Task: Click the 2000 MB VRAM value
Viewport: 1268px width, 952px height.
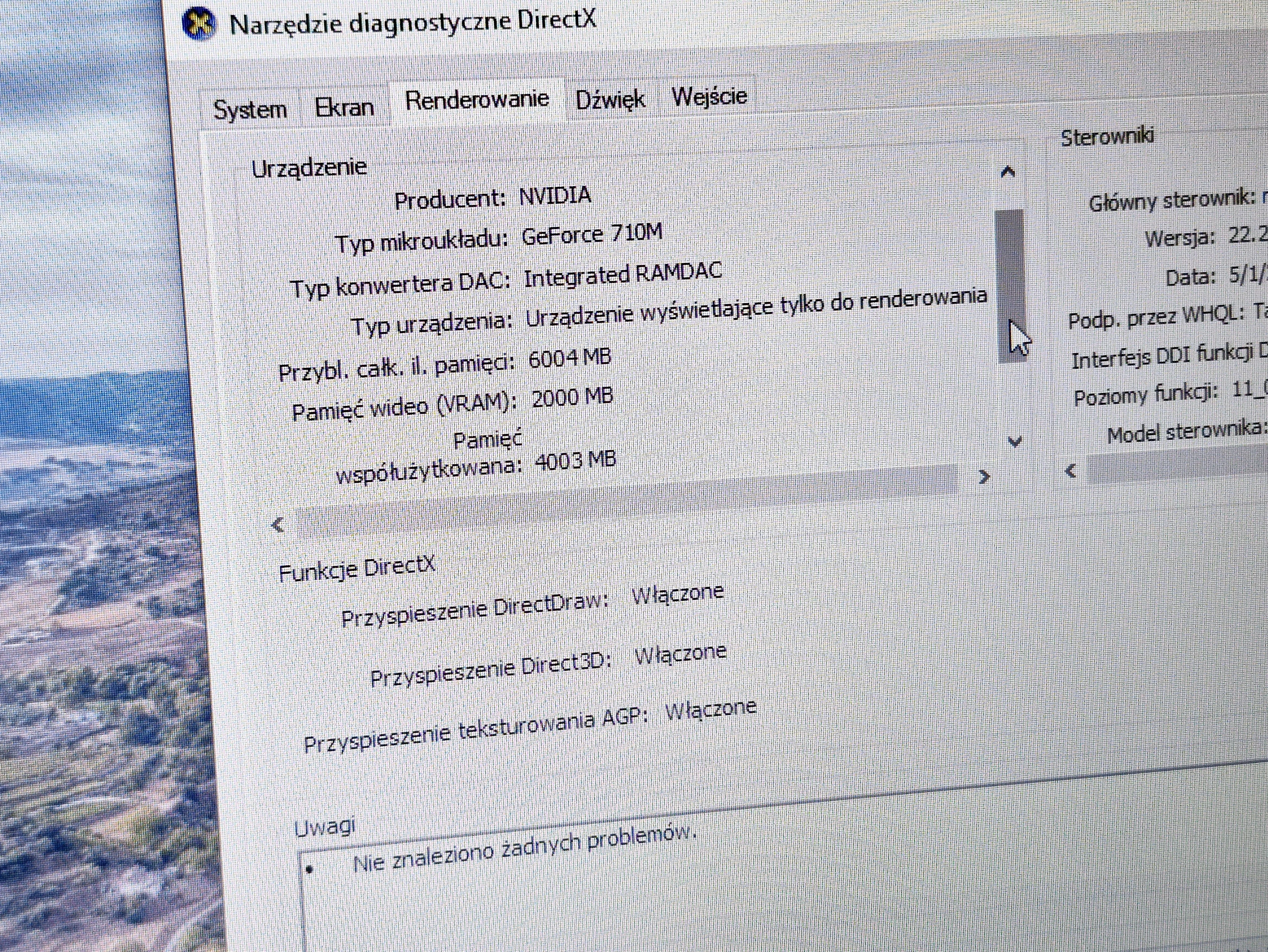Action: (572, 397)
